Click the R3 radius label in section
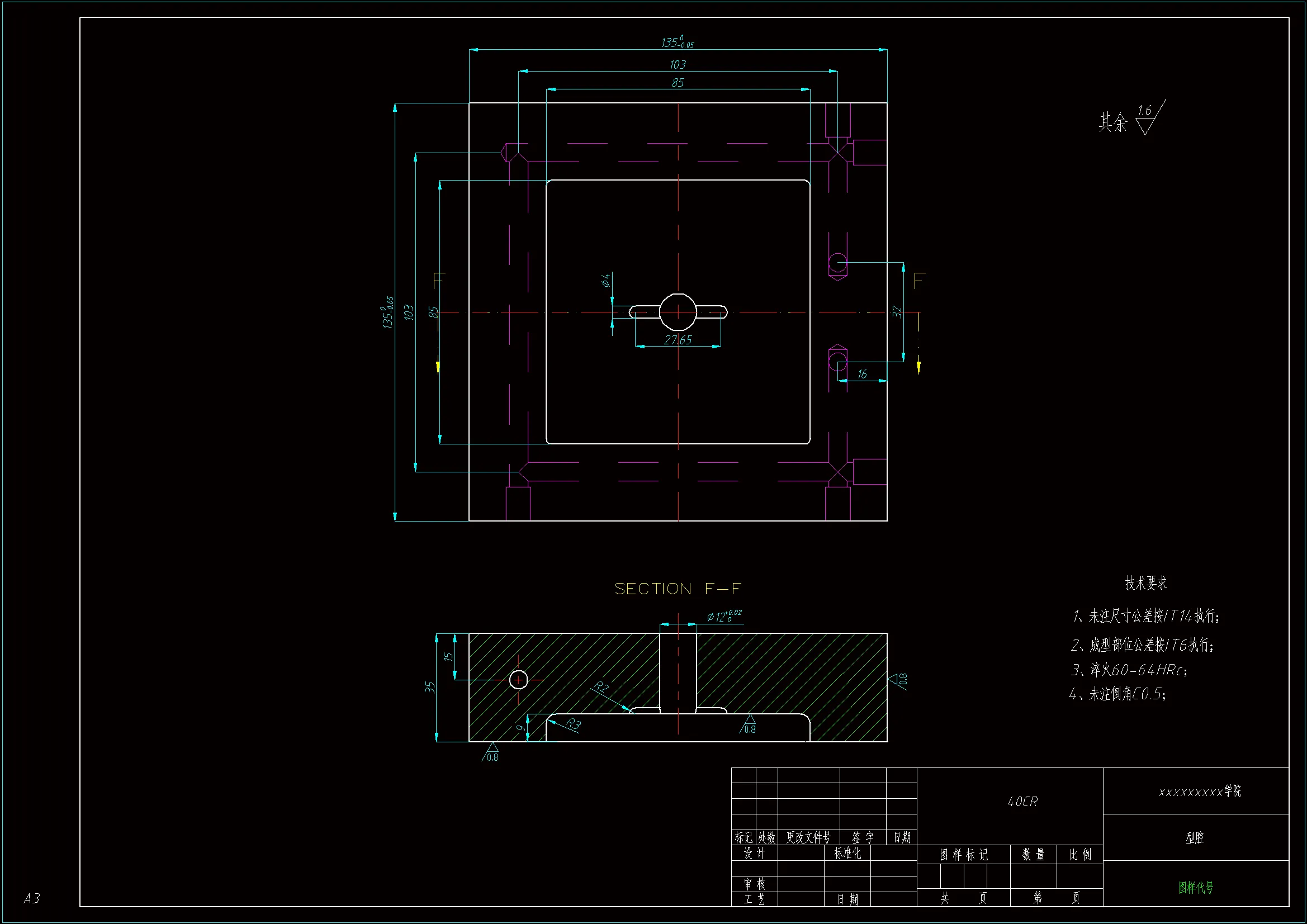1307x924 pixels. (573, 723)
